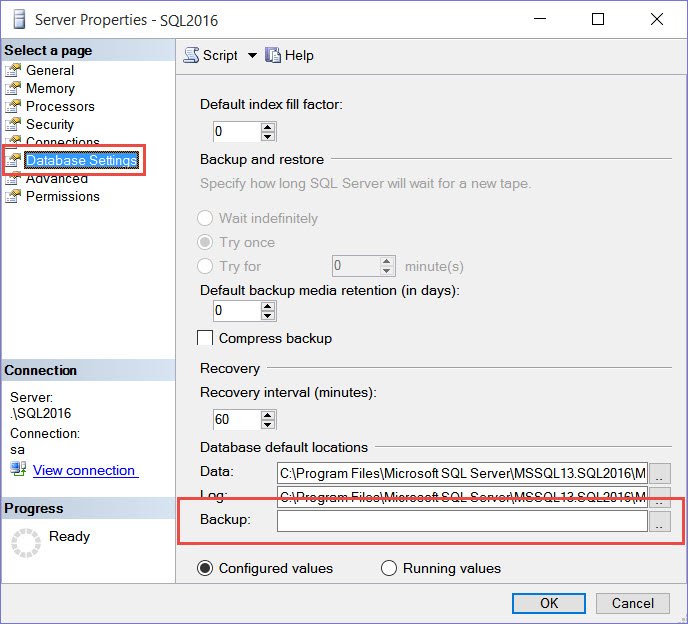The image size is (688, 624).
Task: Click the Script toolbar icon
Action: click(191, 55)
